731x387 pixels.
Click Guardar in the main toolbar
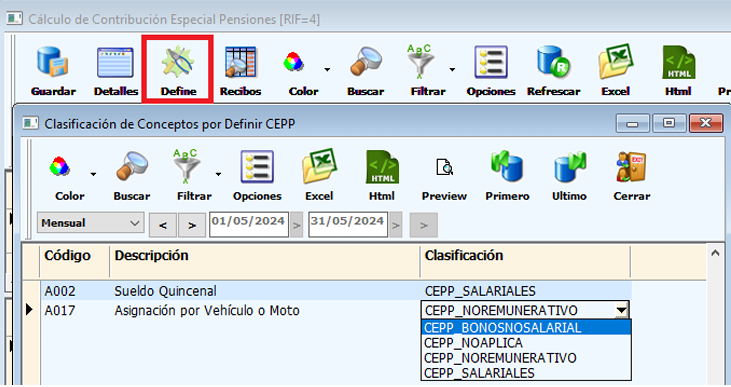click(x=53, y=71)
